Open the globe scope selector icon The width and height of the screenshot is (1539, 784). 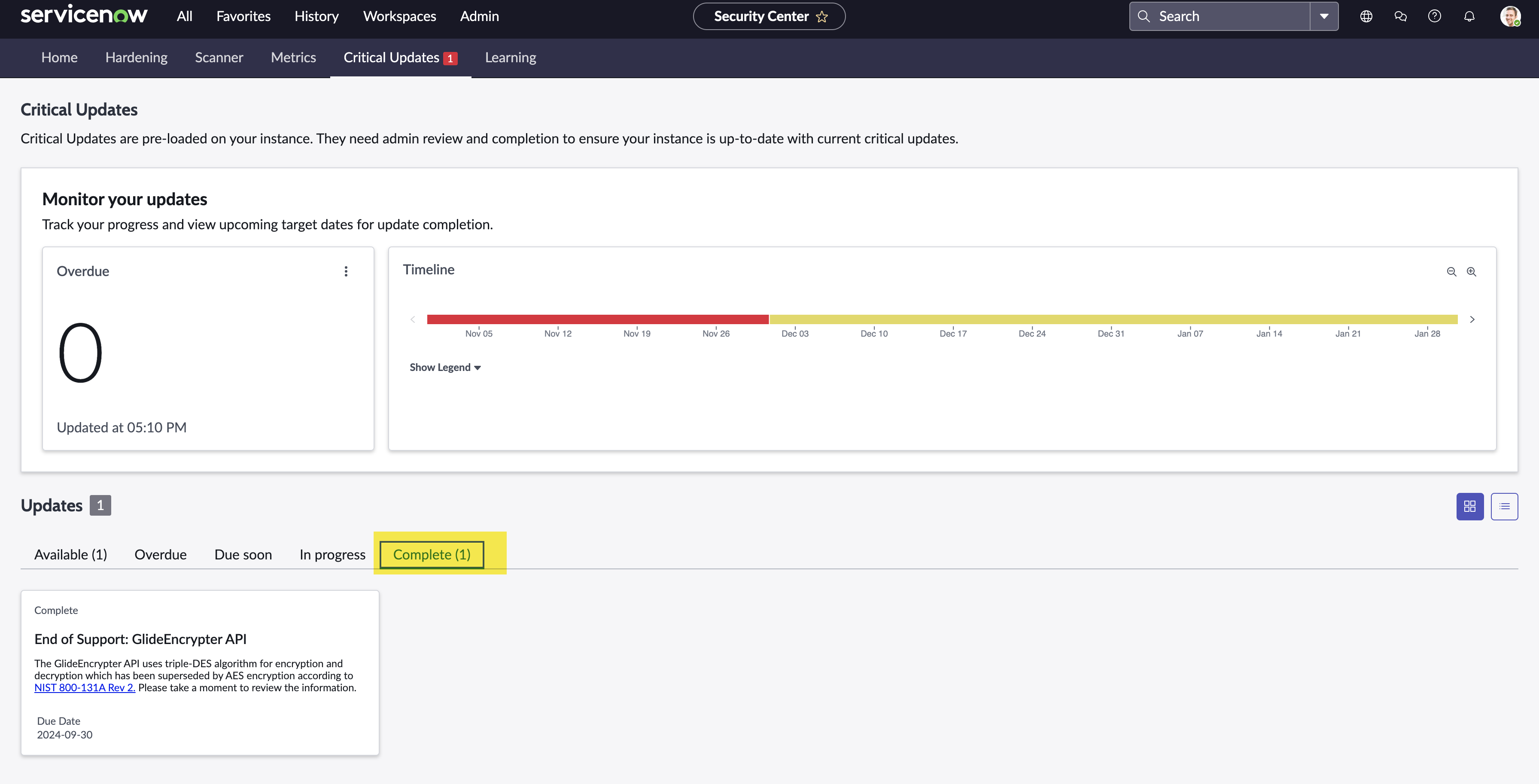[1366, 16]
